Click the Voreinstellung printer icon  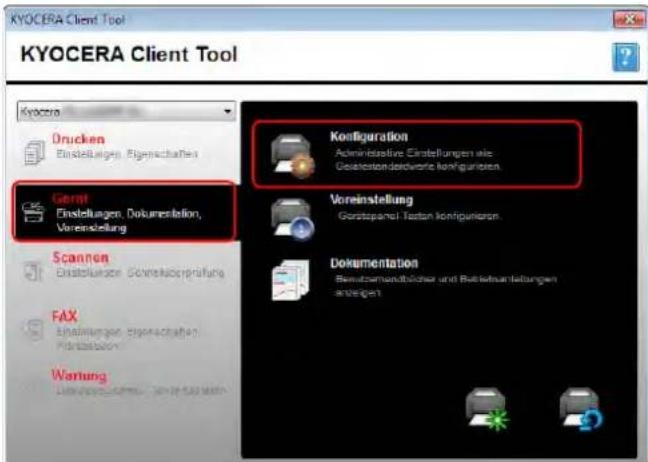coord(293,219)
